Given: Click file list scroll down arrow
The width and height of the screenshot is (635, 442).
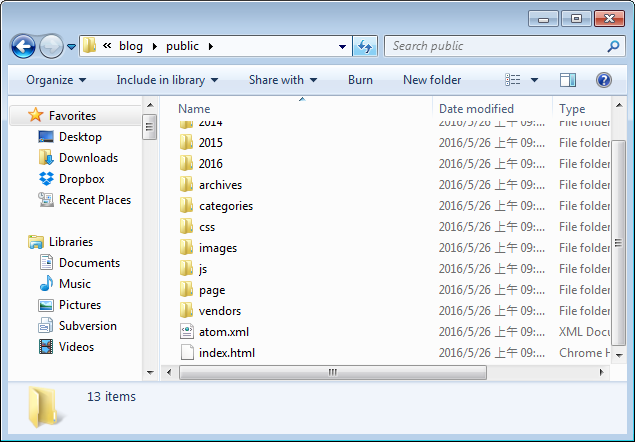Looking at the screenshot, I should (619, 355).
